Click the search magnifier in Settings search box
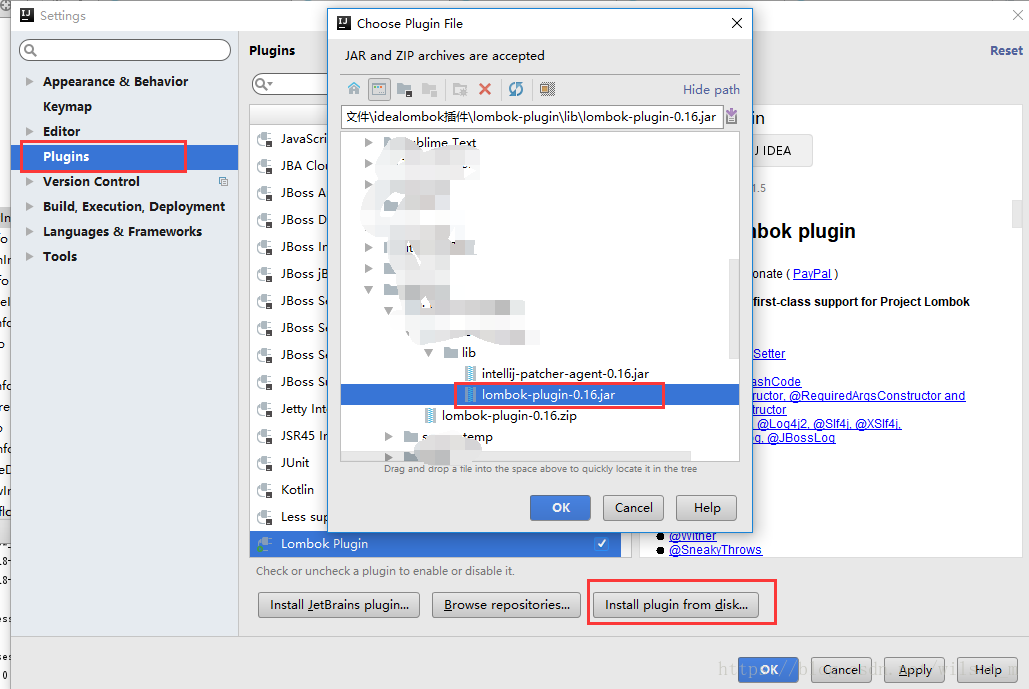1029x689 pixels. point(30,50)
